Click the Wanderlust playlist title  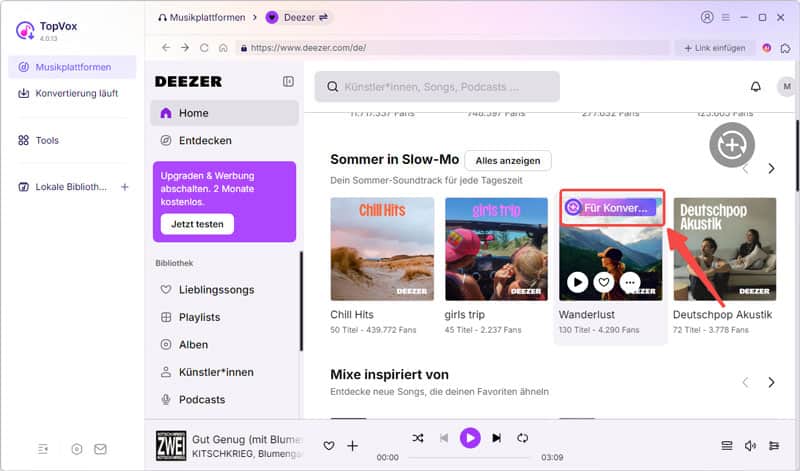click(587, 315)
